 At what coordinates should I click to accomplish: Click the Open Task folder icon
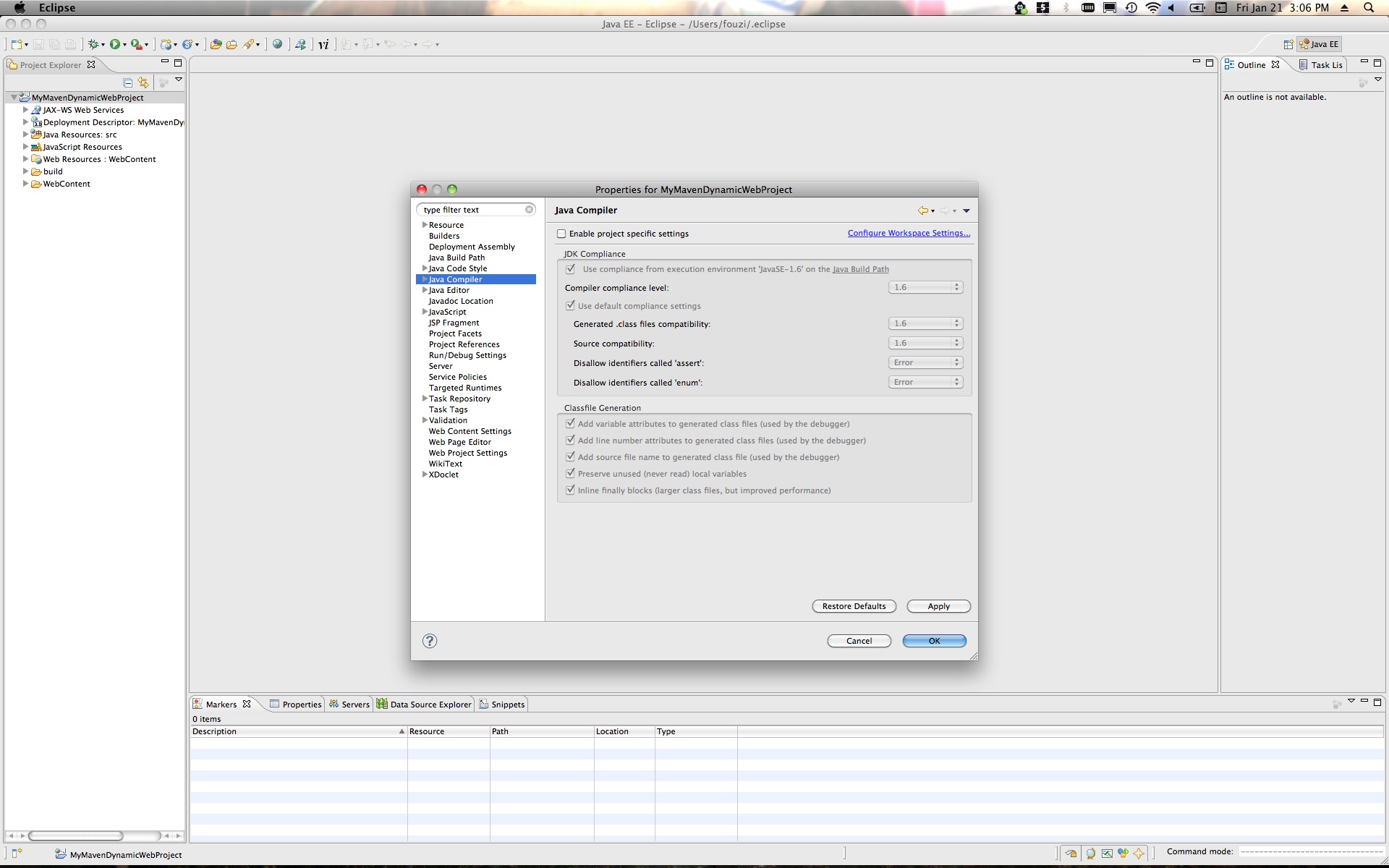pos(231,44)
